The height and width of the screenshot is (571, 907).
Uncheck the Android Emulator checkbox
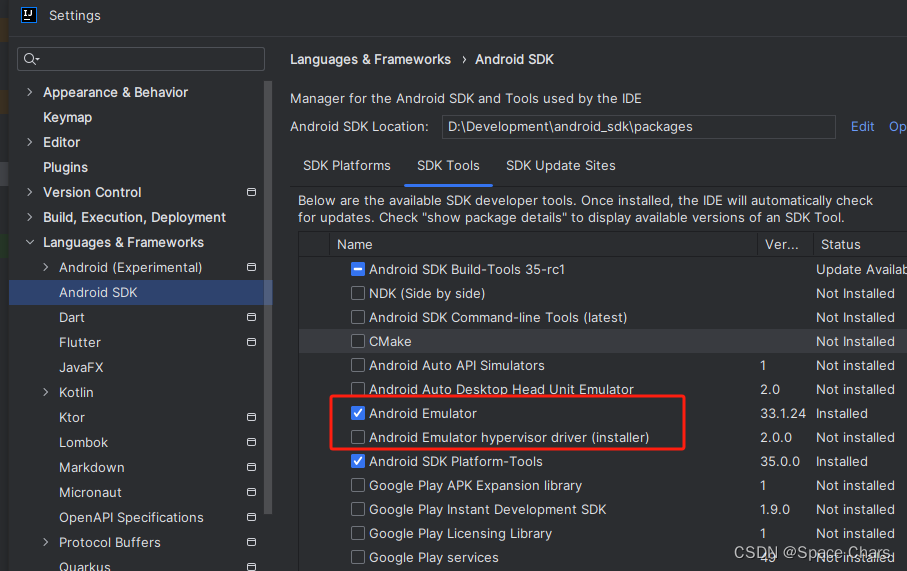[357, 413]
